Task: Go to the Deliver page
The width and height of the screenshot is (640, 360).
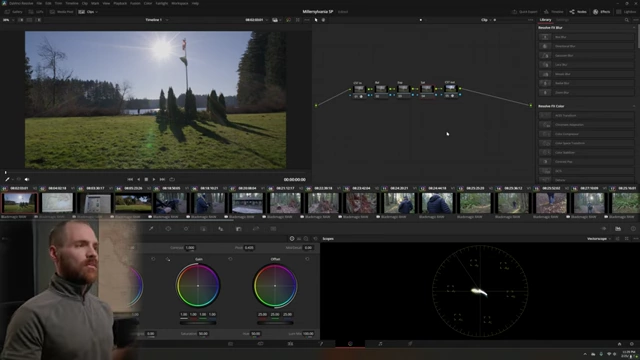Action: point(410,344)
